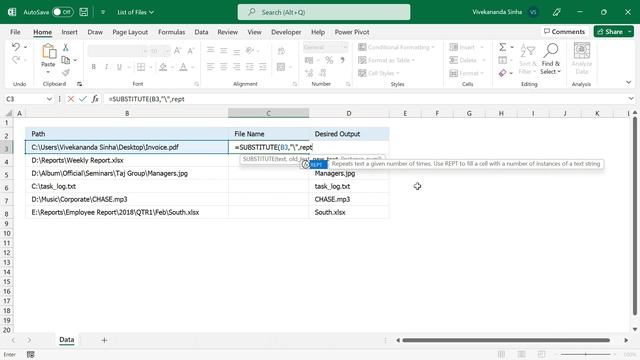Open Cell Styles dropdown
The image size is (640, 360).
[x=379, y=73]
